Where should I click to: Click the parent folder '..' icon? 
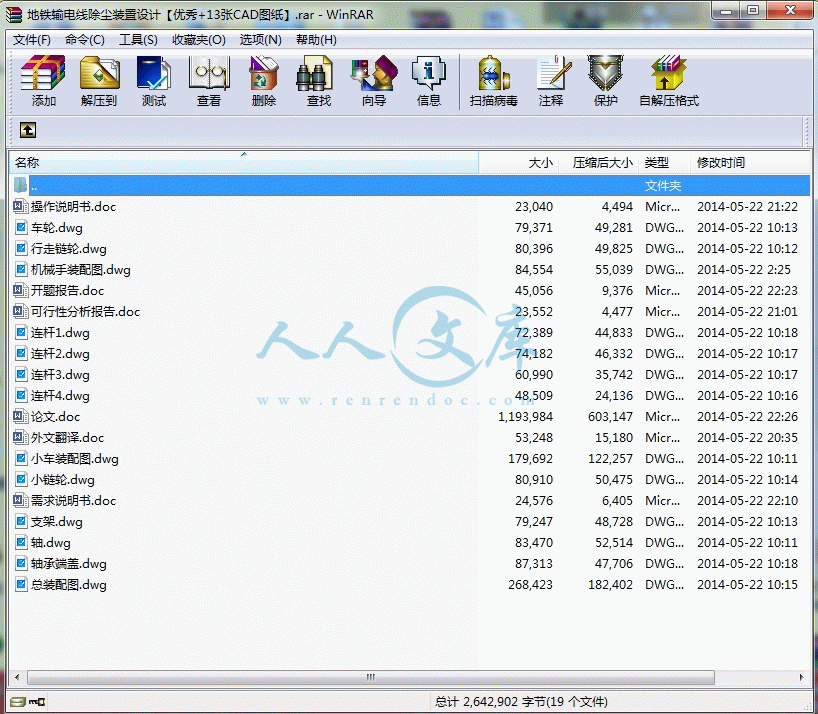(20, 185)
